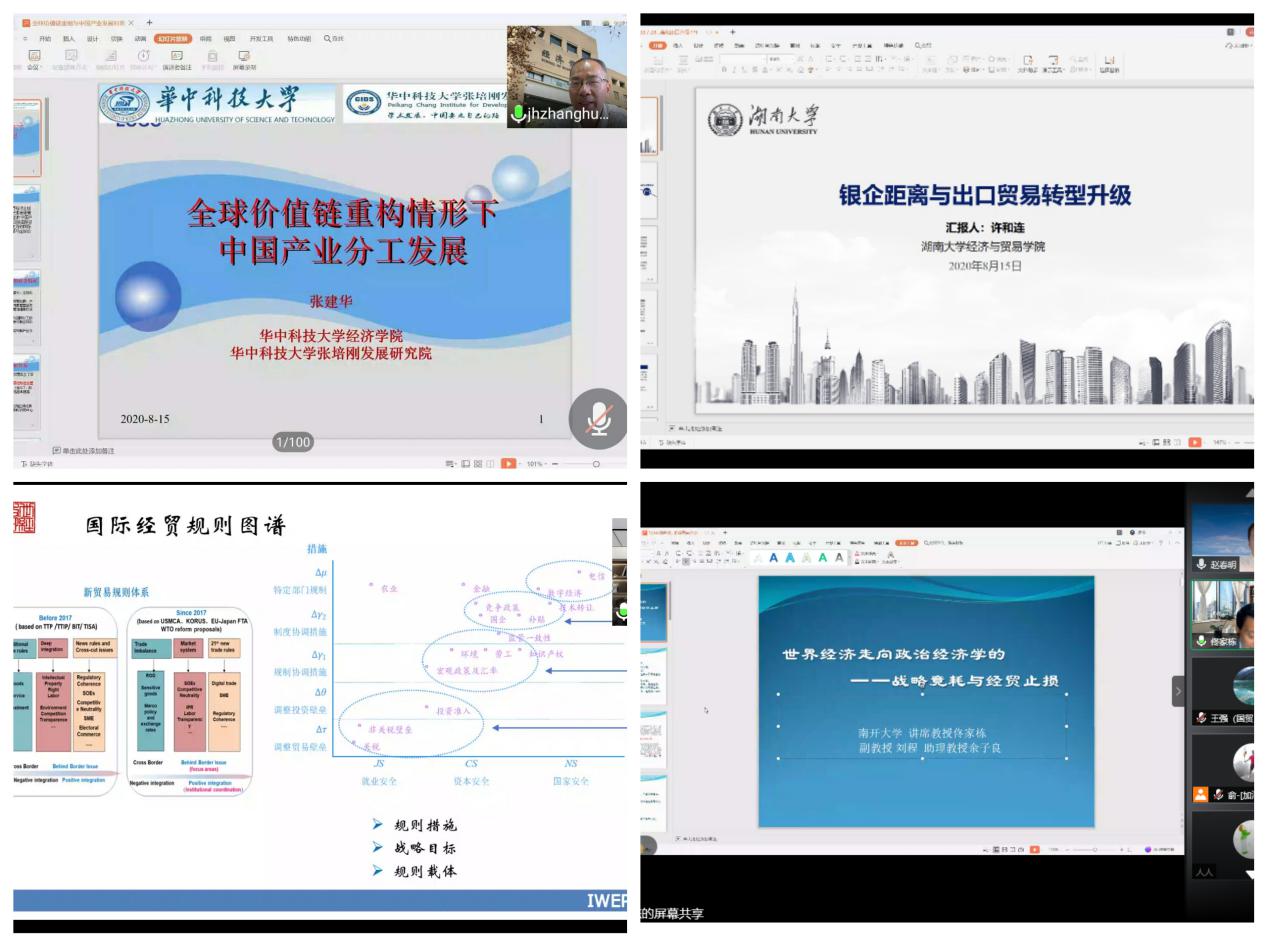Toggle 赵春明's microphone icon
The width and height of the screenshot is (1267, 950).
click(1201, 565)
